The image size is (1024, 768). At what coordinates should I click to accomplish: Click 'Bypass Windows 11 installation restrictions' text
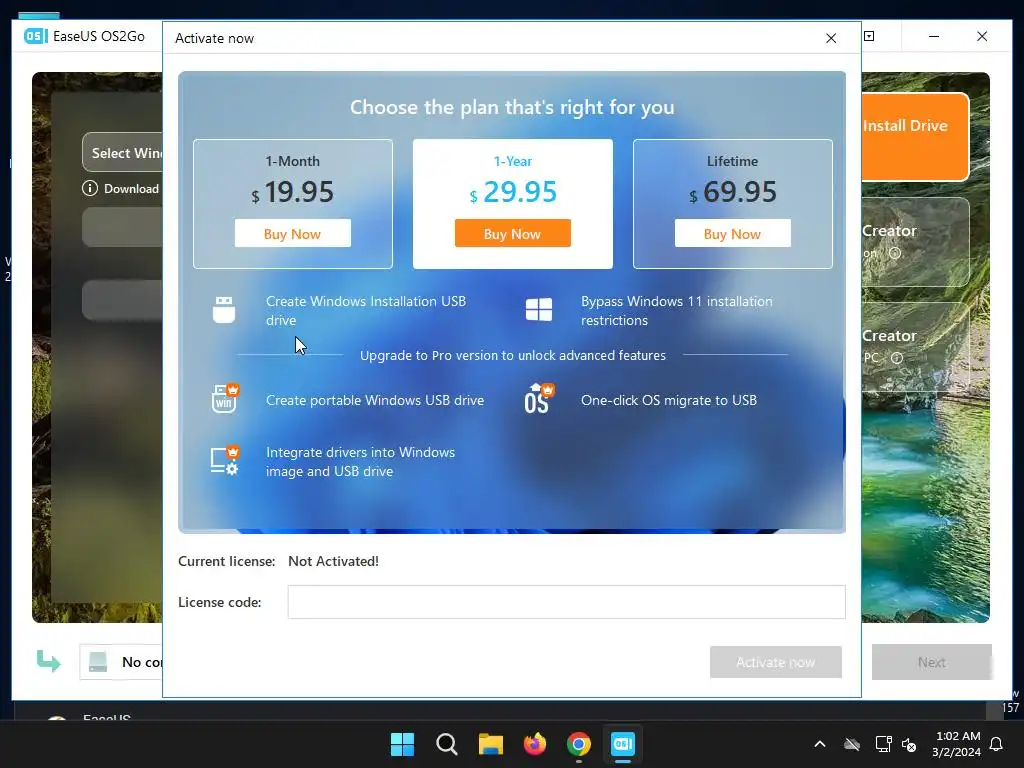point(677,311)
